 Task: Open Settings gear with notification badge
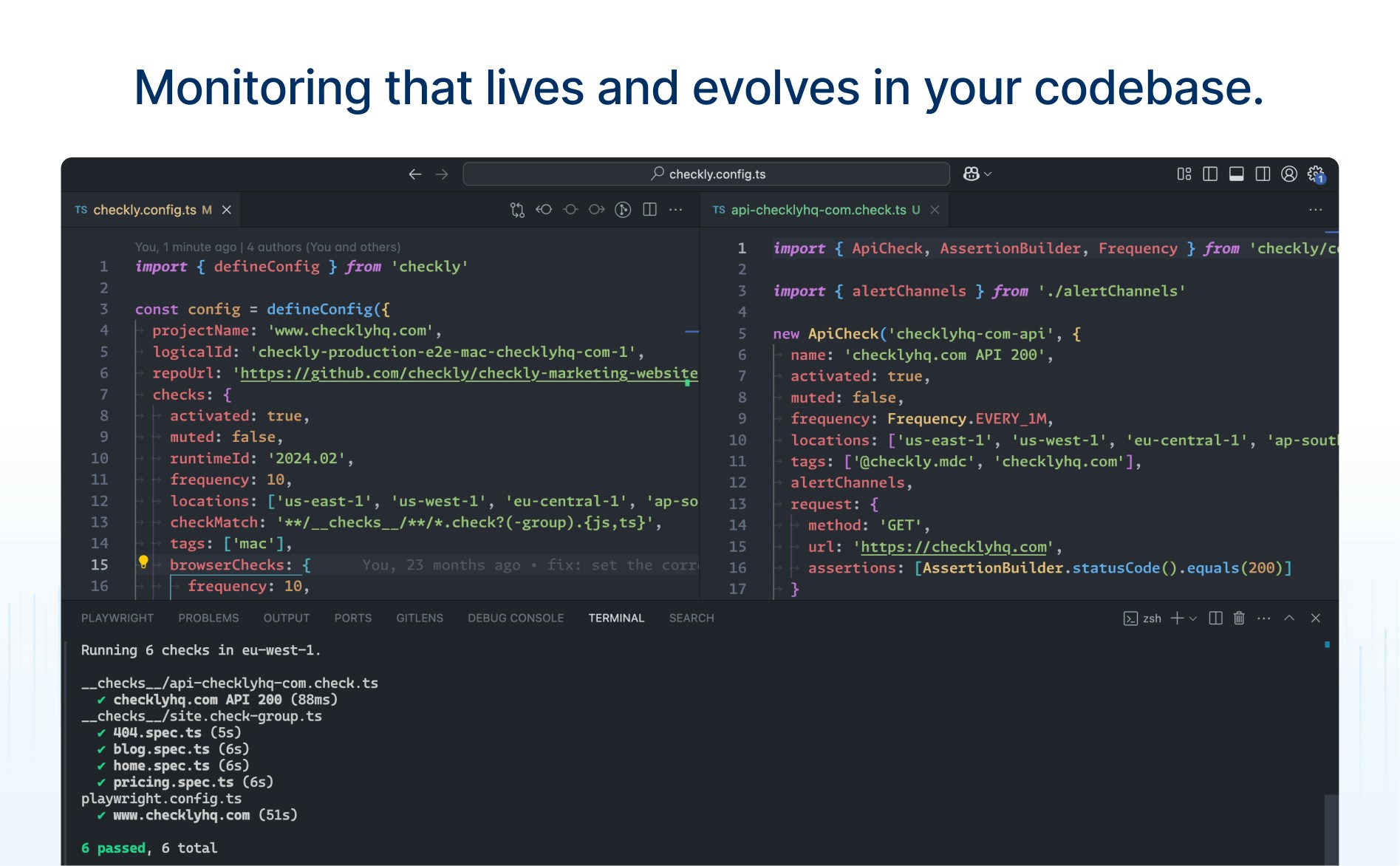(x=1314, y=173)
